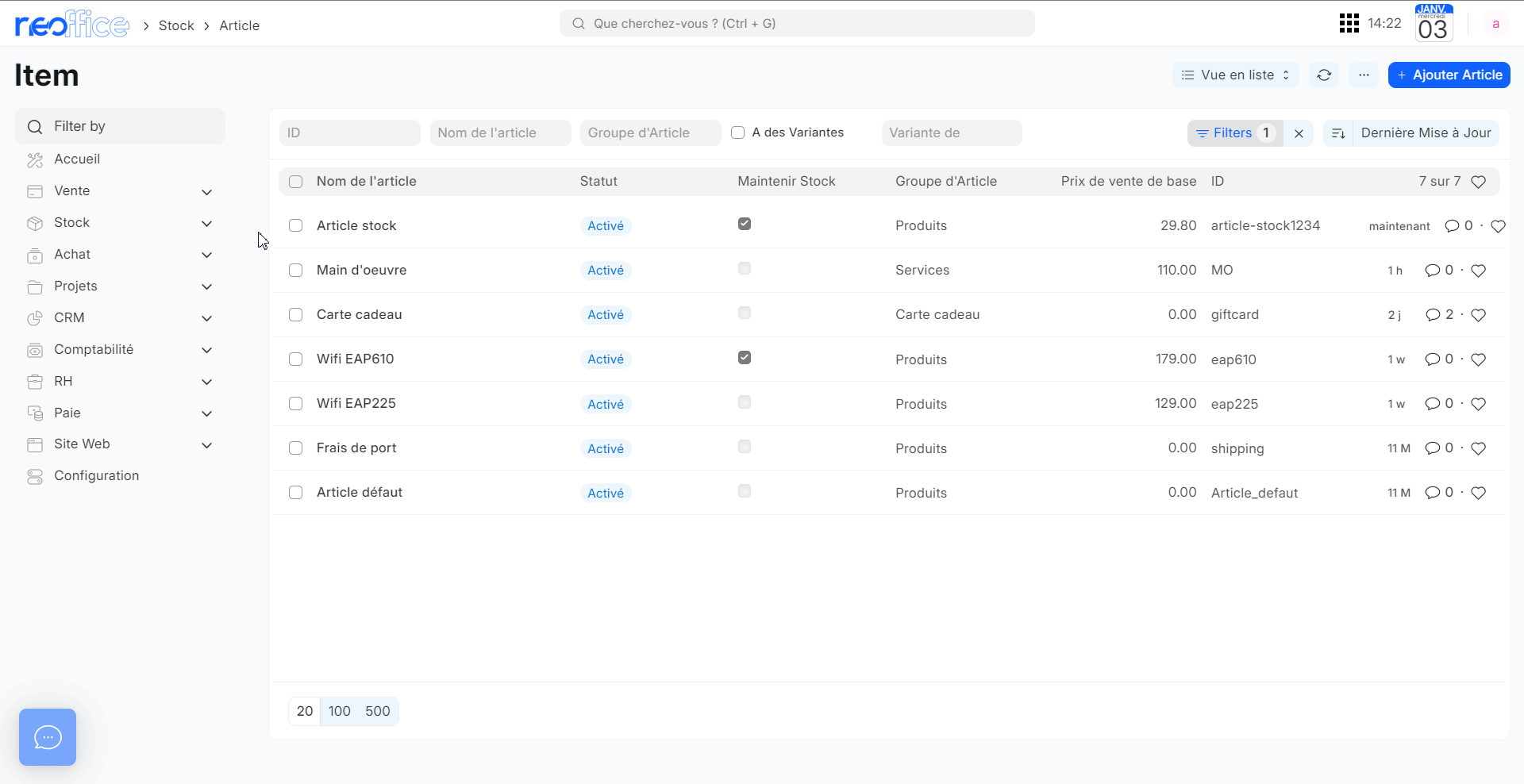Click the refresh list icon
The image size is (1524, 784).
1324,75
